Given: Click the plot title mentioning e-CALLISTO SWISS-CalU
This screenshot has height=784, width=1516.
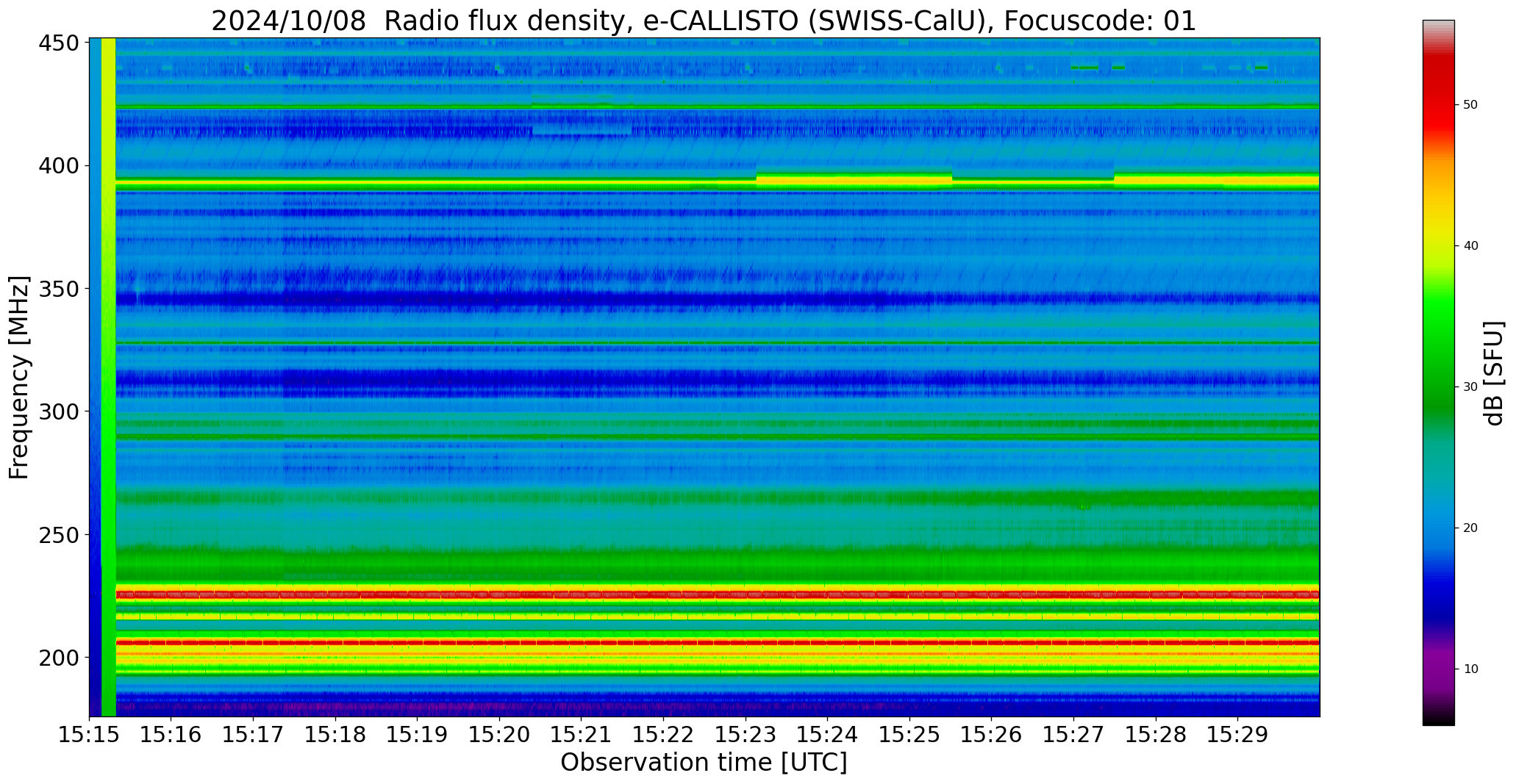Looking at the screenshot, I should (704, 21).
